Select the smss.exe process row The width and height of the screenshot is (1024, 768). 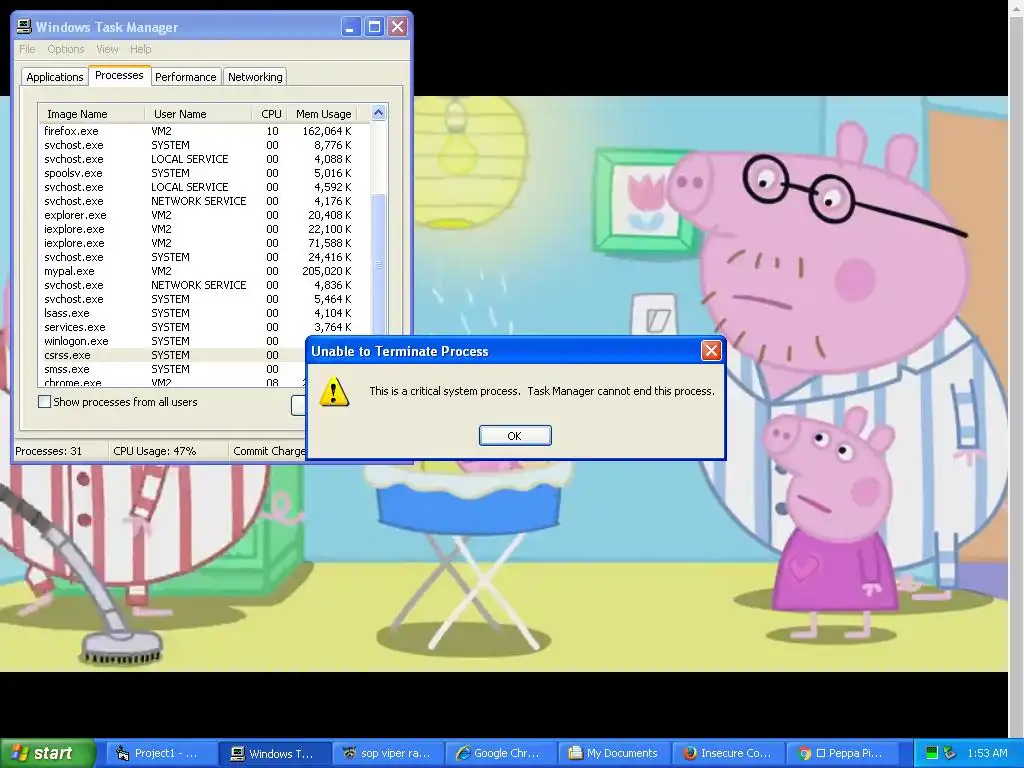click(173, 369)
